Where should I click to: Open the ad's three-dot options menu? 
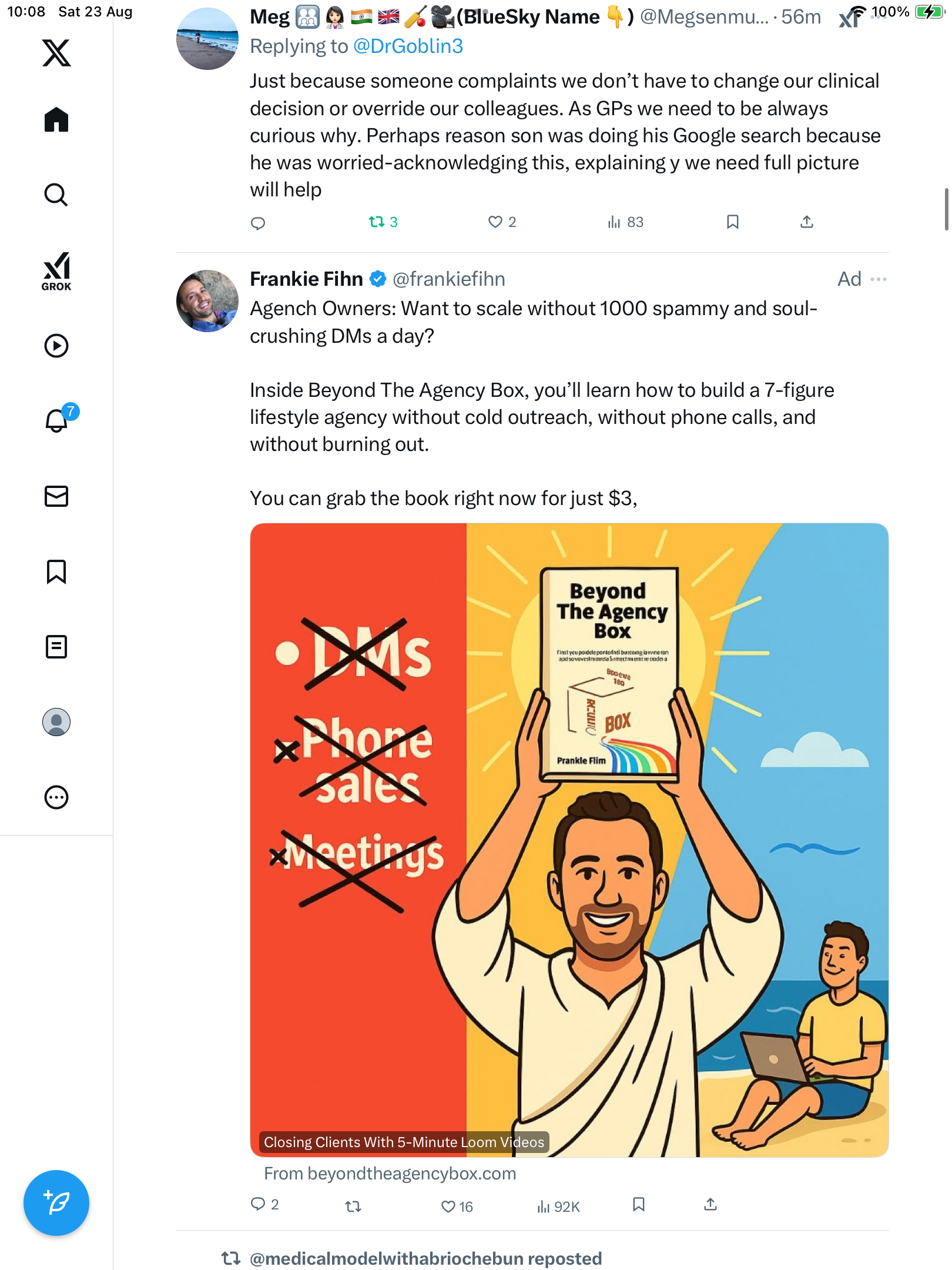pos(878,279)
